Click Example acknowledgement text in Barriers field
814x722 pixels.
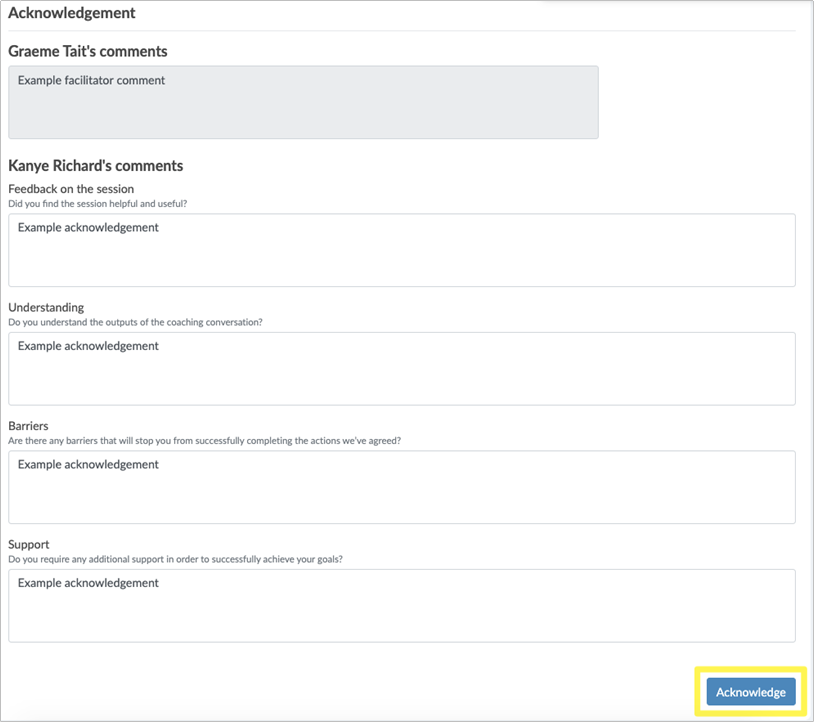click(x=88, y=465)
